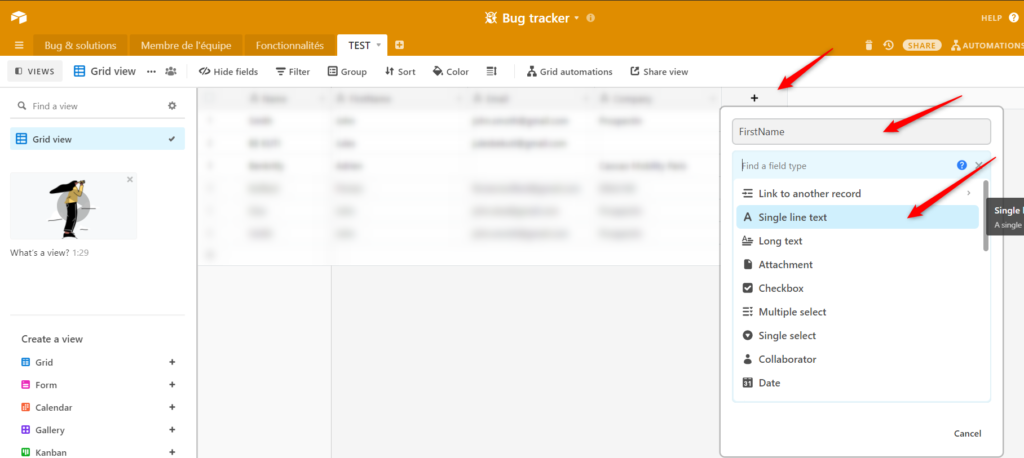Select the TEST table tab

coord(359,45)
